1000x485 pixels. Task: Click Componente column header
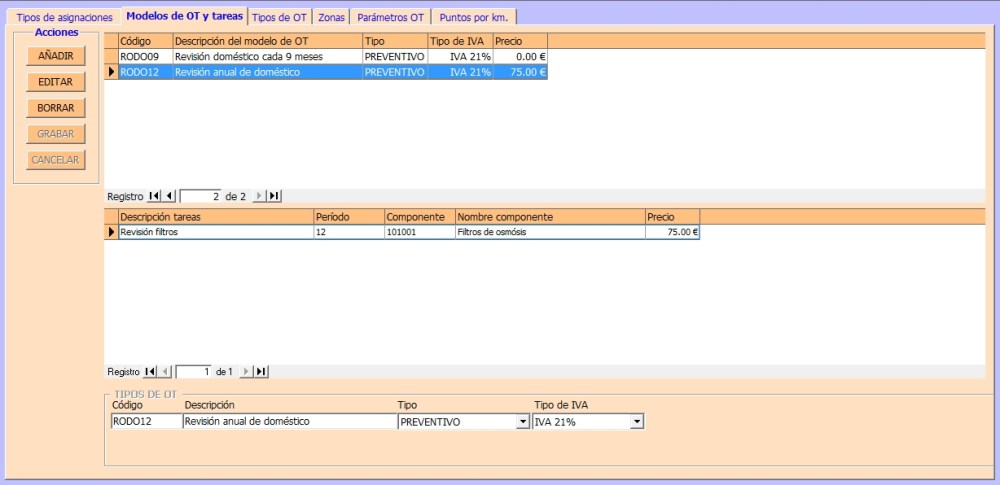tap(420, 217)
